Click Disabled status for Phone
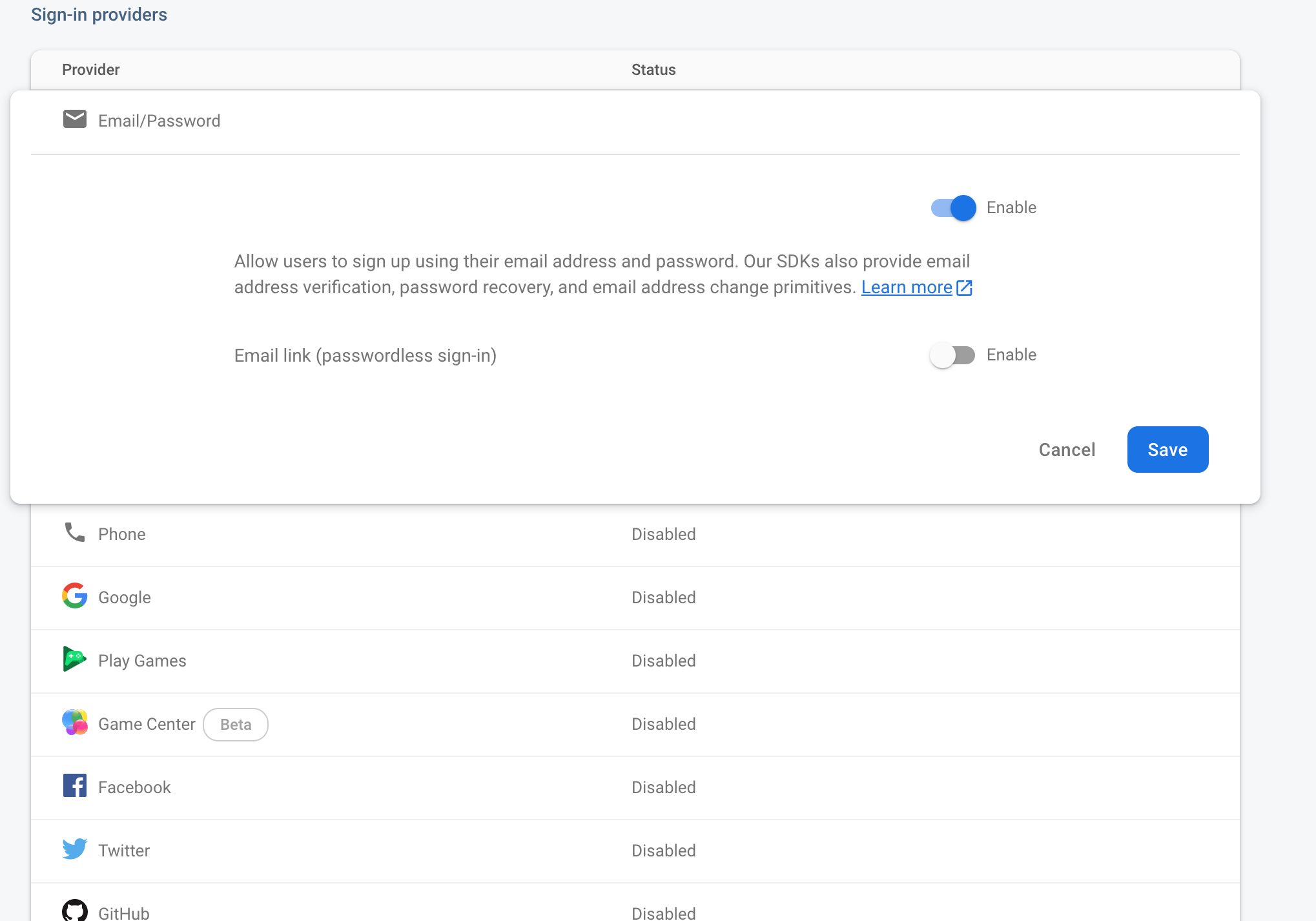This screenshot has height=921, width=1316. pyautogui.click(x=663, y=534)
